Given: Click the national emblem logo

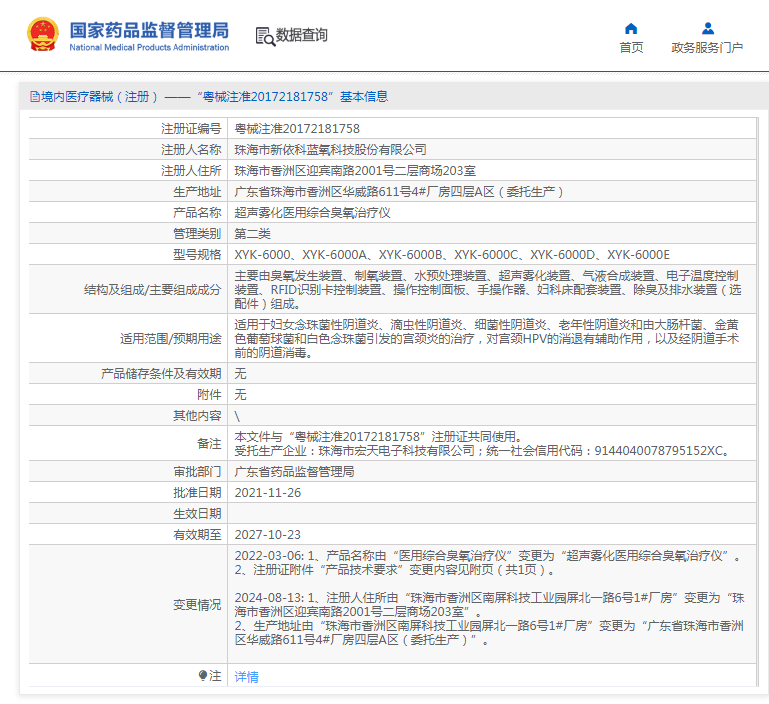Looking at the screenshot, I should click(41, 35).
